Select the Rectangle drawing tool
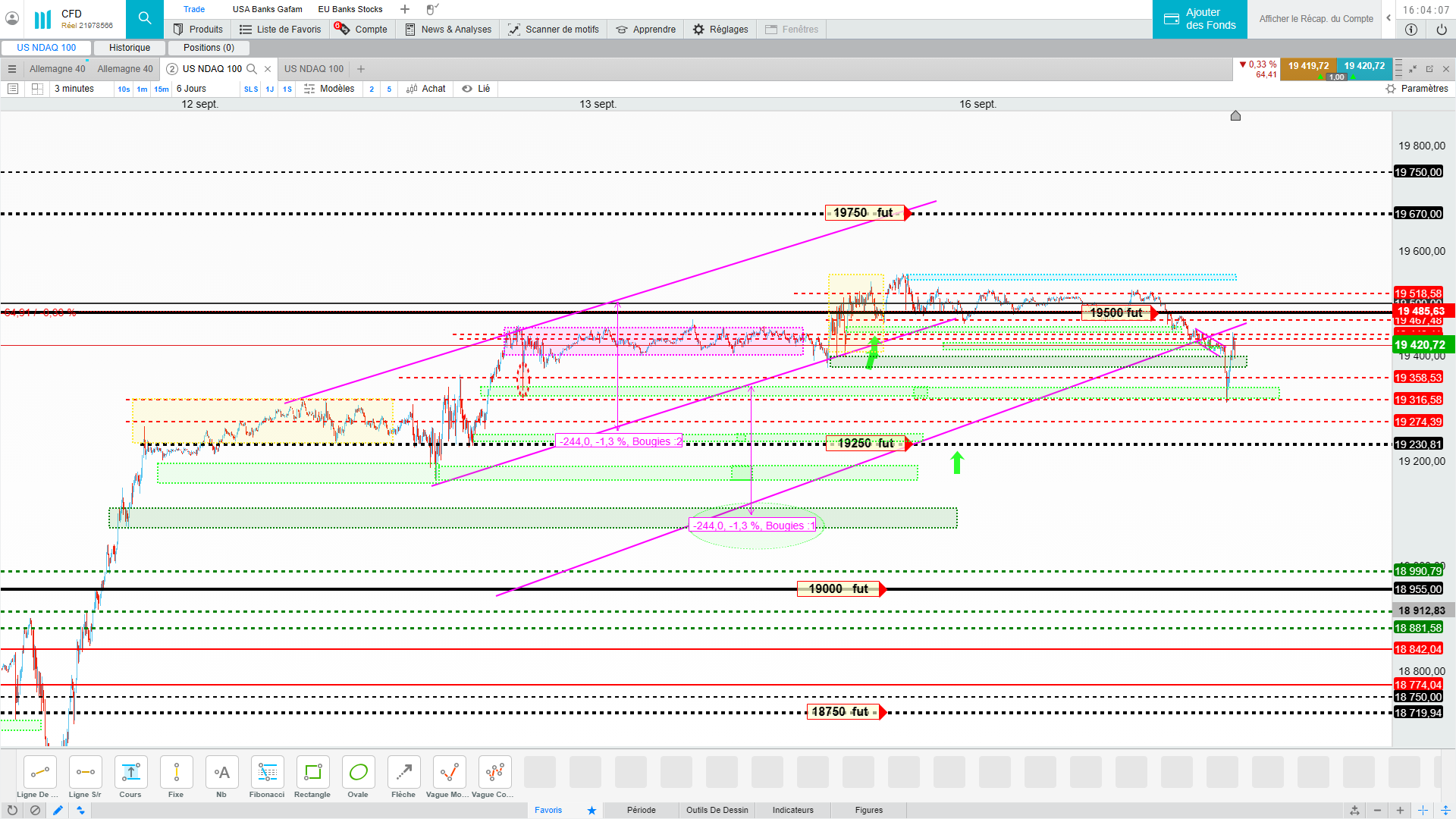Screen dimensions: 1456x819 pos(312,773)
